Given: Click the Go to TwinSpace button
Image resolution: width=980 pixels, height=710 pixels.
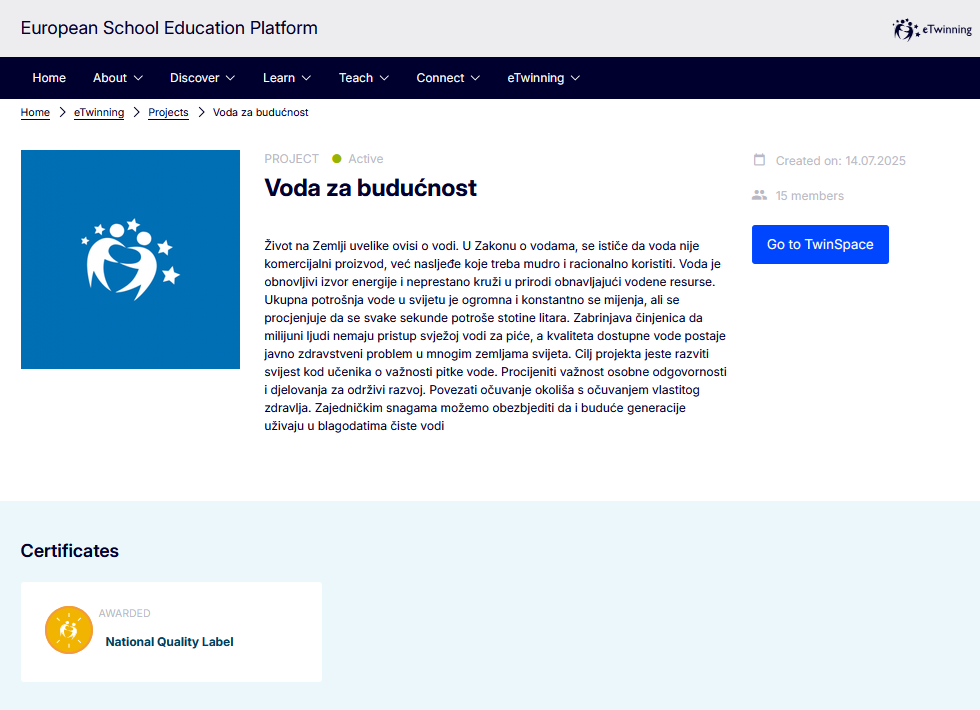Looking at the screenshot, I should click(x=820, y=244).
